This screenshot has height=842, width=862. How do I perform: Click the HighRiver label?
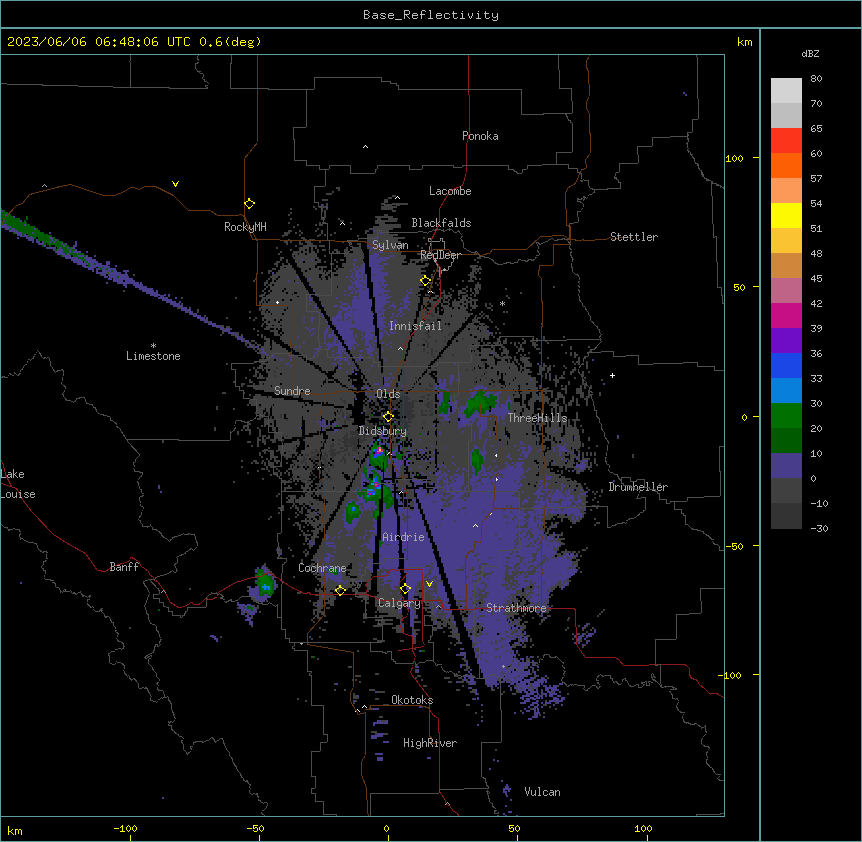click(x=430, y=743)
